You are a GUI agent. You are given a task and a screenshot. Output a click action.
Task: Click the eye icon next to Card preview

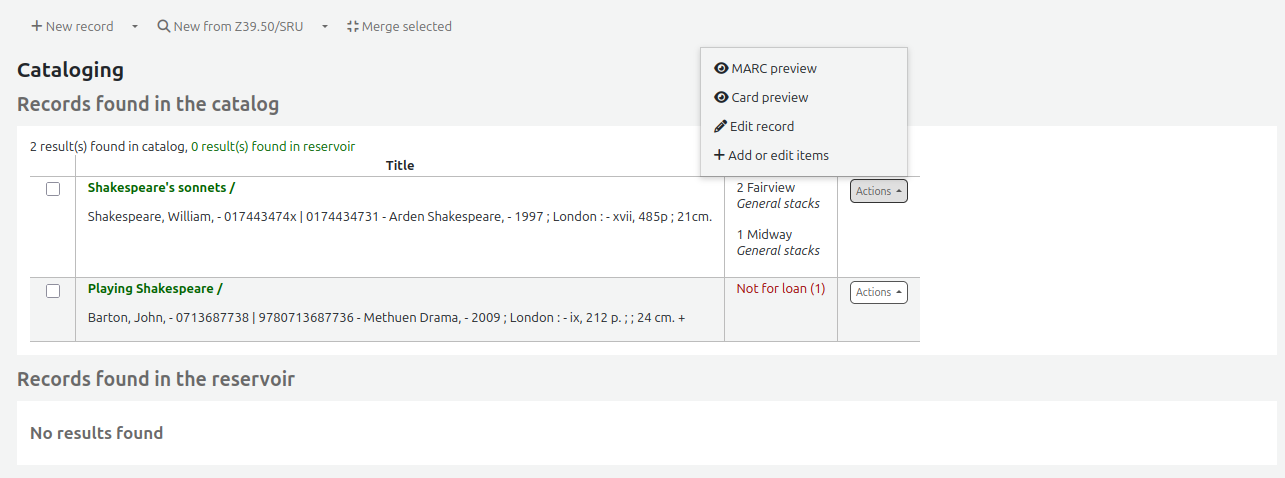(x=721, y=98)
